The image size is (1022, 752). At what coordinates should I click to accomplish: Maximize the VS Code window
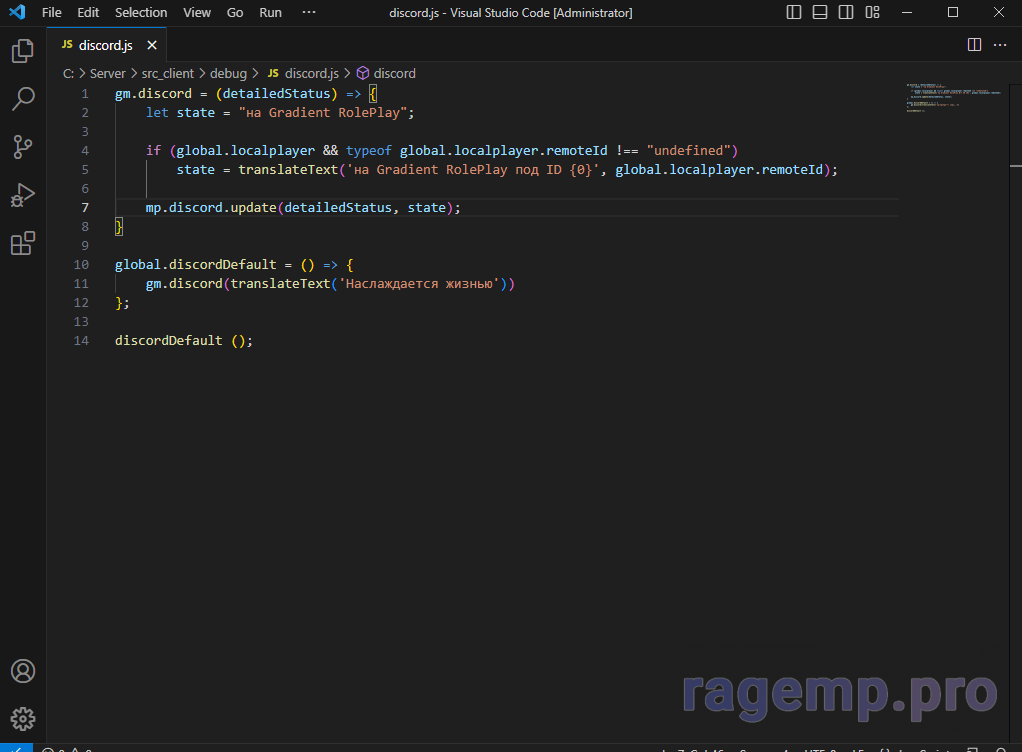(953, 12)
